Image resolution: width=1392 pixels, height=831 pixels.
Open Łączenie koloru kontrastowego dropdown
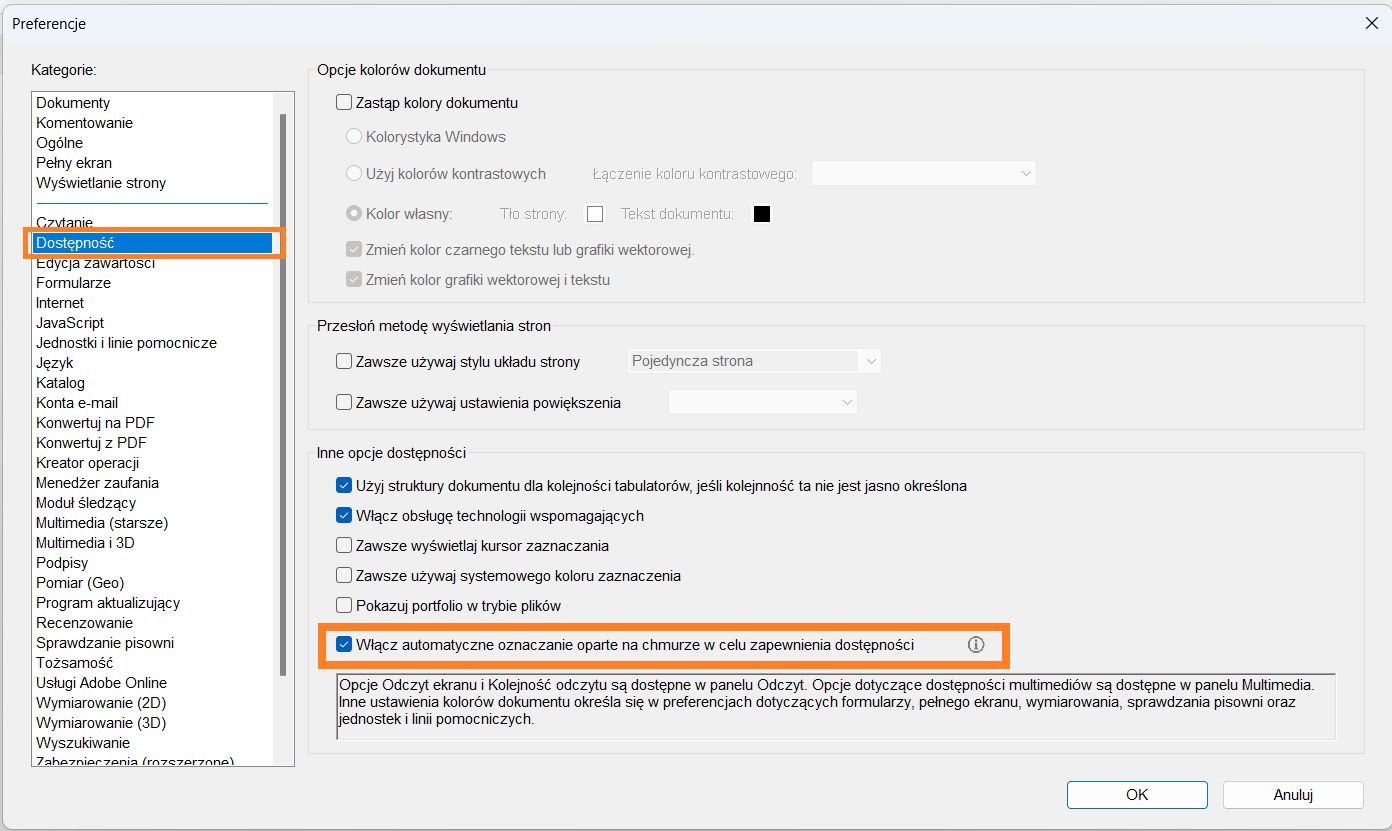pos(924,174)
